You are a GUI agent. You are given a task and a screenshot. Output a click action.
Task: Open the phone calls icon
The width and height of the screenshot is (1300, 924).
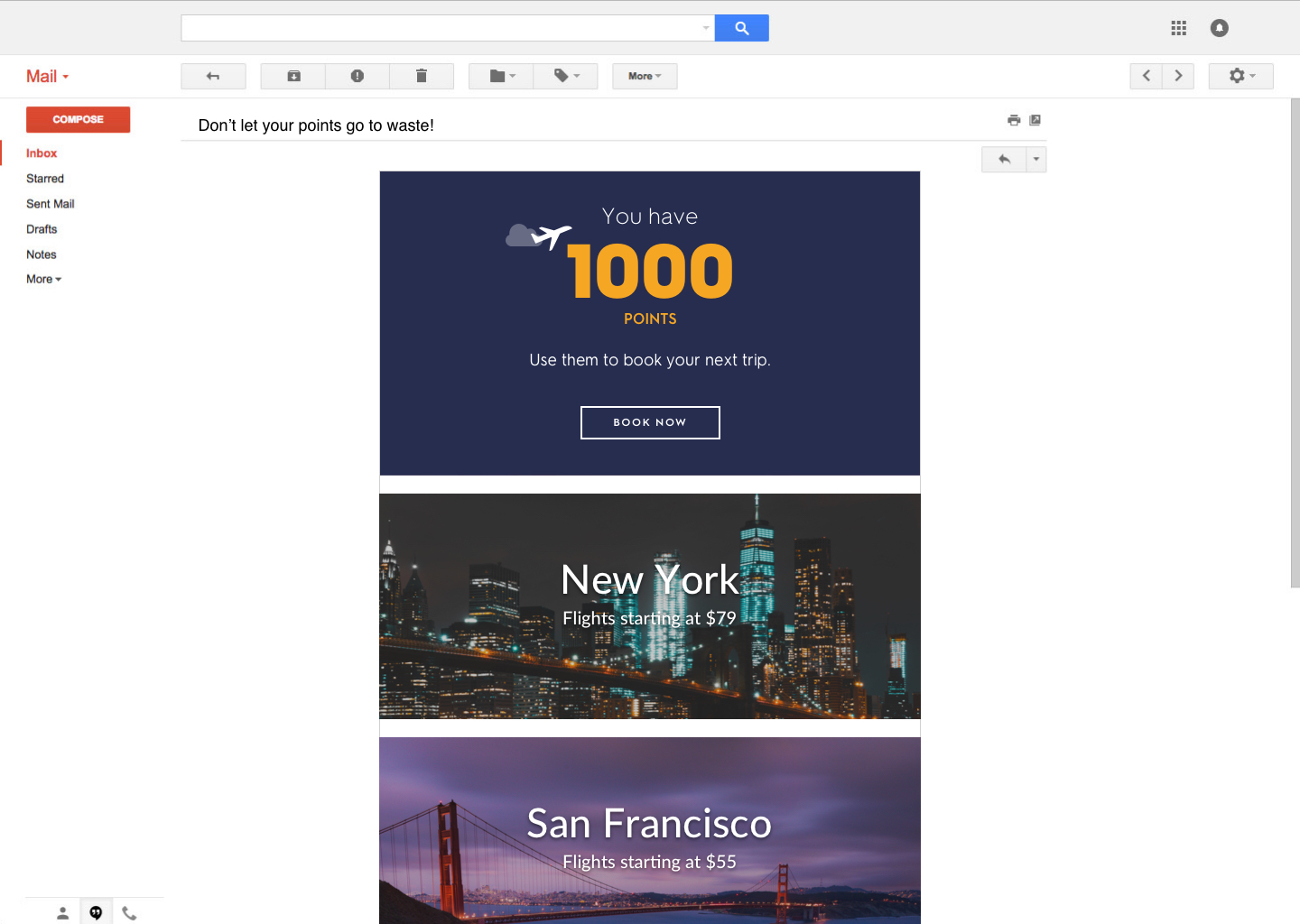coord(129,913)
